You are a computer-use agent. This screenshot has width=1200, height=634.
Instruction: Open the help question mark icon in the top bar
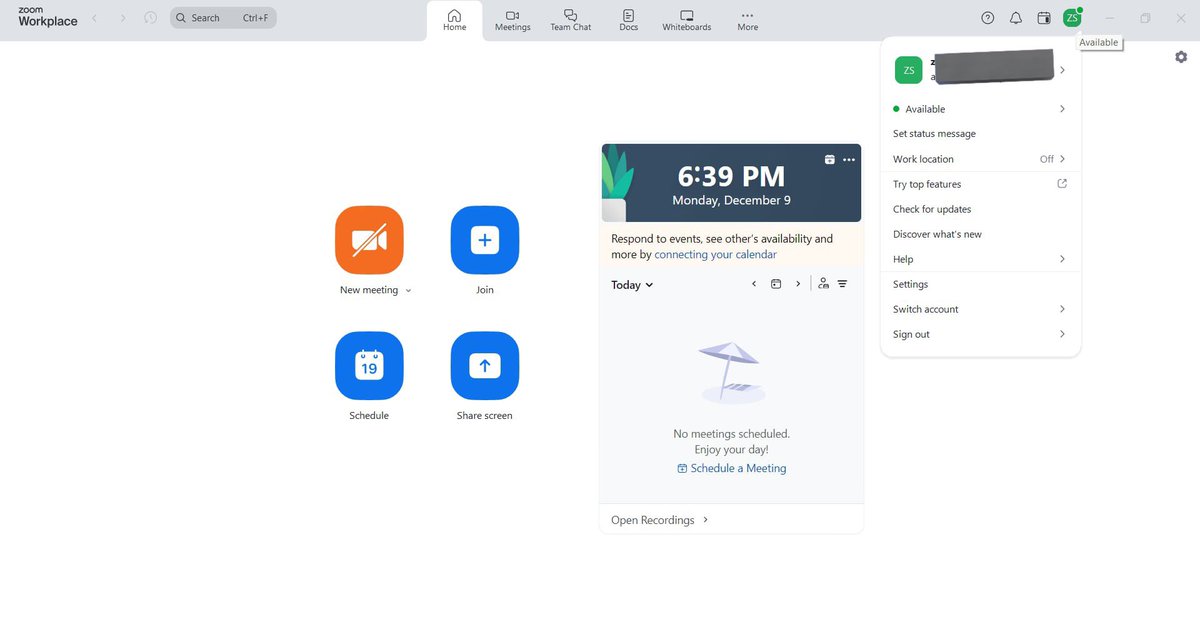coord(988,18)
